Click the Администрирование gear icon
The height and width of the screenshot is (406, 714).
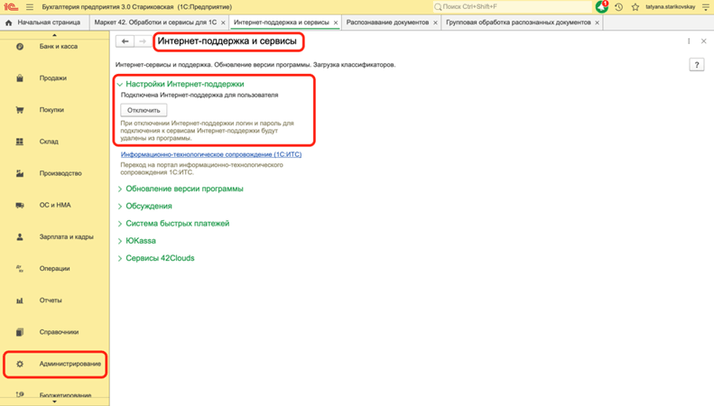coord(20,364)
